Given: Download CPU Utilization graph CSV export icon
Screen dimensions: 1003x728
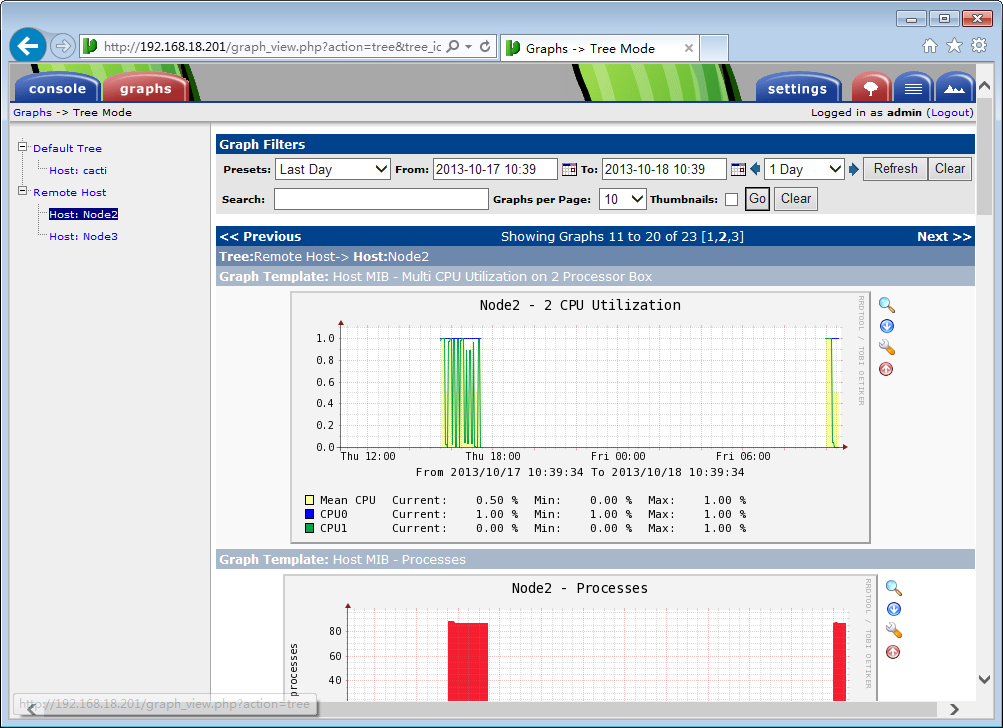Looking at the screenshot, I should [887, 326].
